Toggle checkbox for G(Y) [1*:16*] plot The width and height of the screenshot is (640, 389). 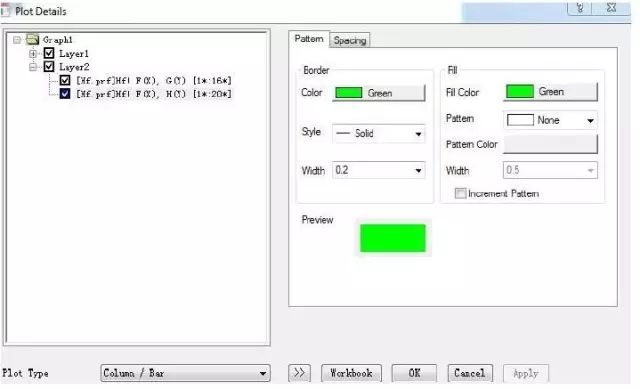tap(65, 80)
